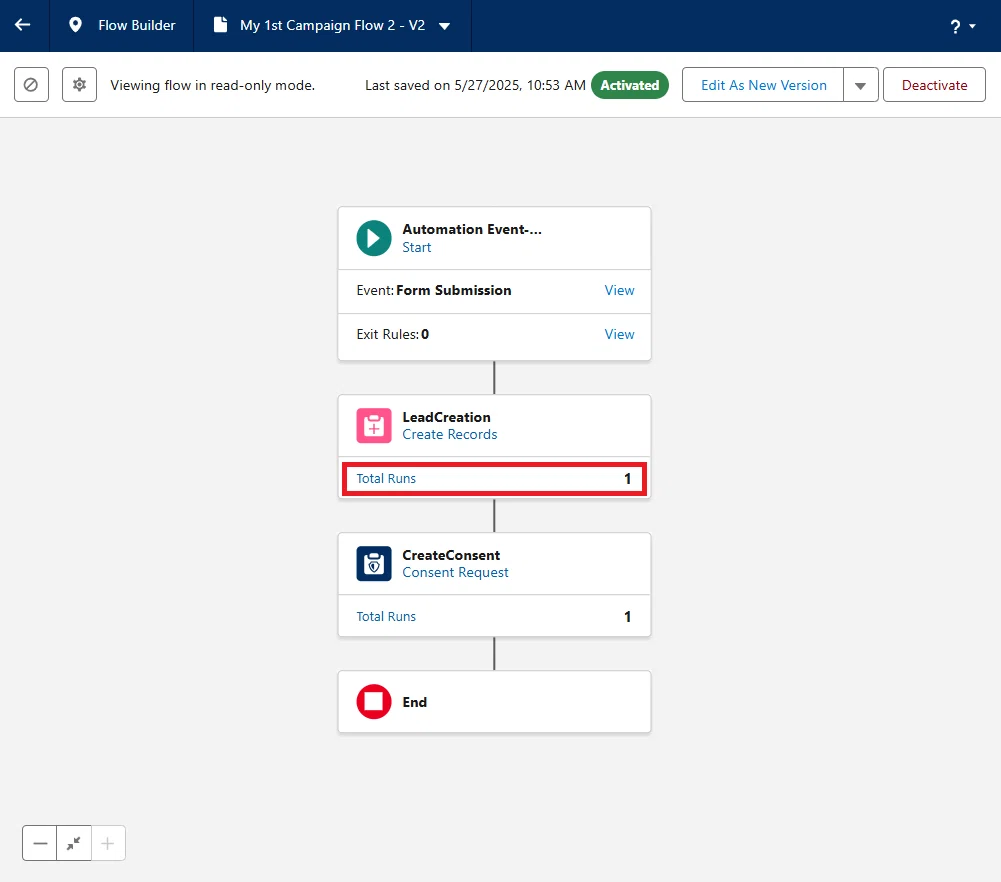Screen dimensions: 1001x882
Task: Click the End element label
Action: tap(414, 702)
